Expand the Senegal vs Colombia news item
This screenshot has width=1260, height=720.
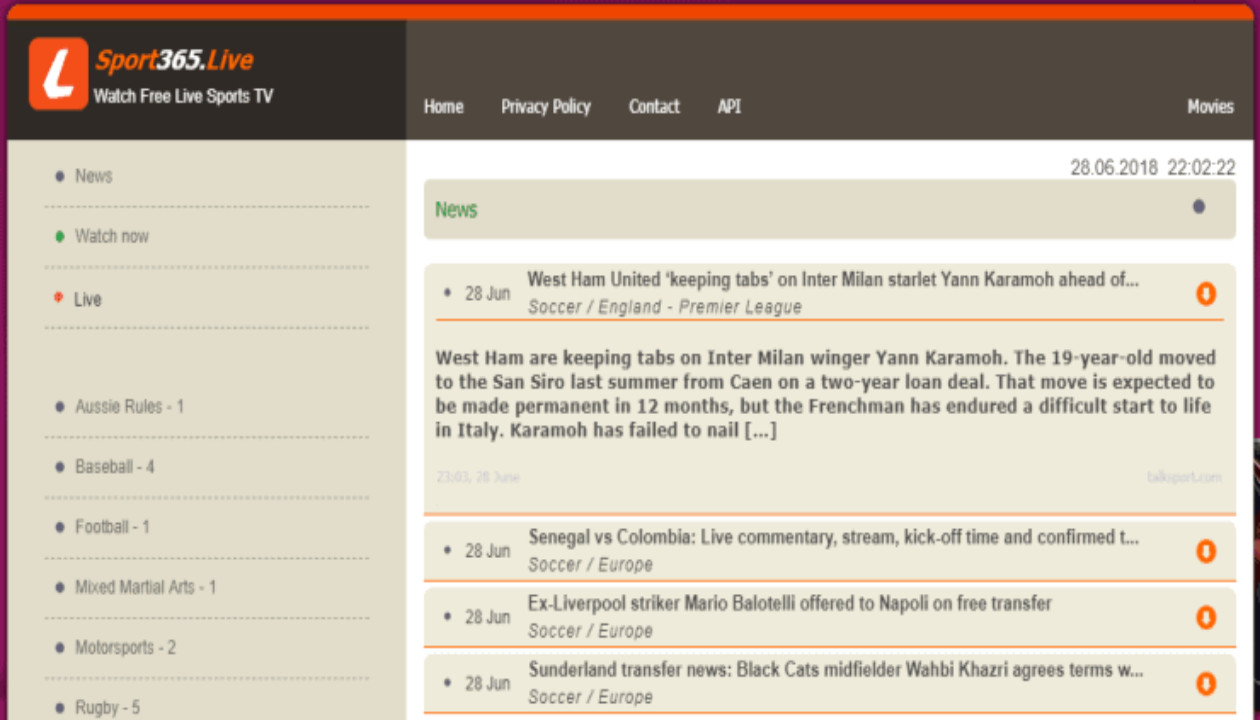point(1206,551)
